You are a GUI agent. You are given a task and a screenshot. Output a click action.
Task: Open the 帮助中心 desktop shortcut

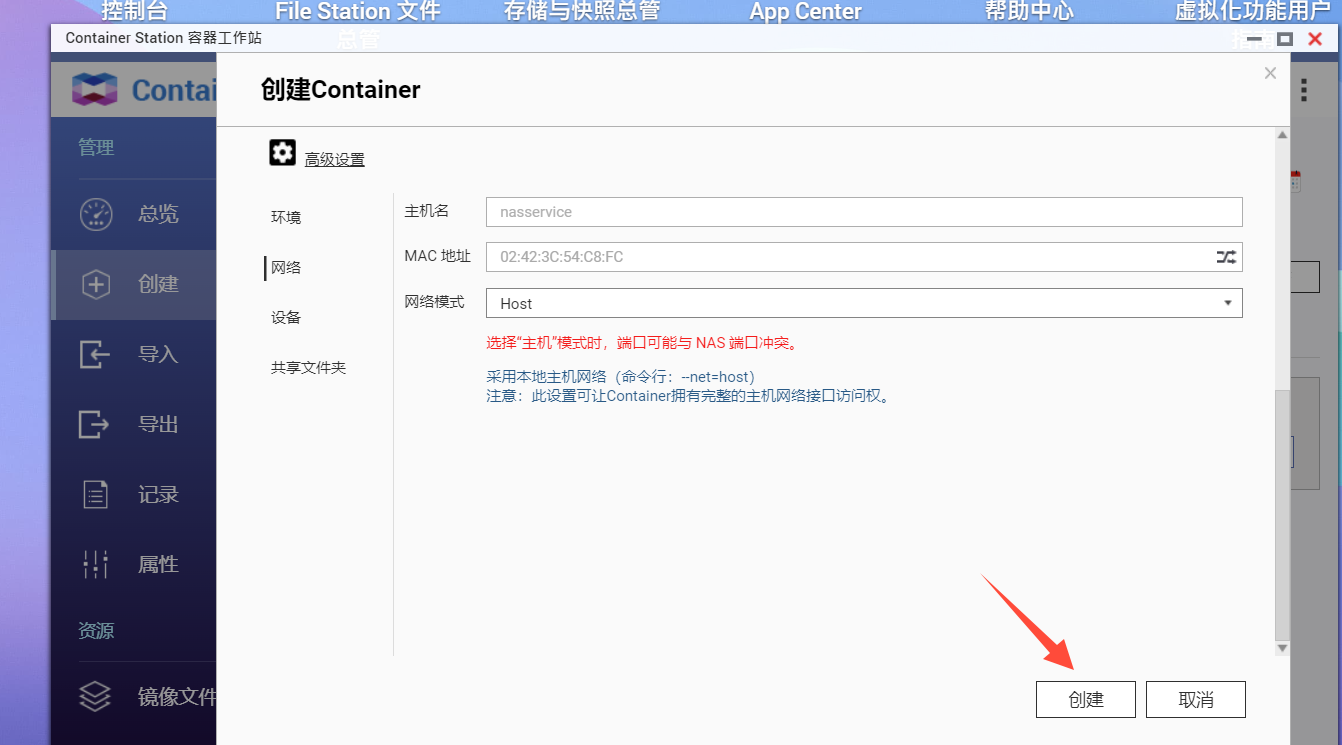pos(1029,11)
